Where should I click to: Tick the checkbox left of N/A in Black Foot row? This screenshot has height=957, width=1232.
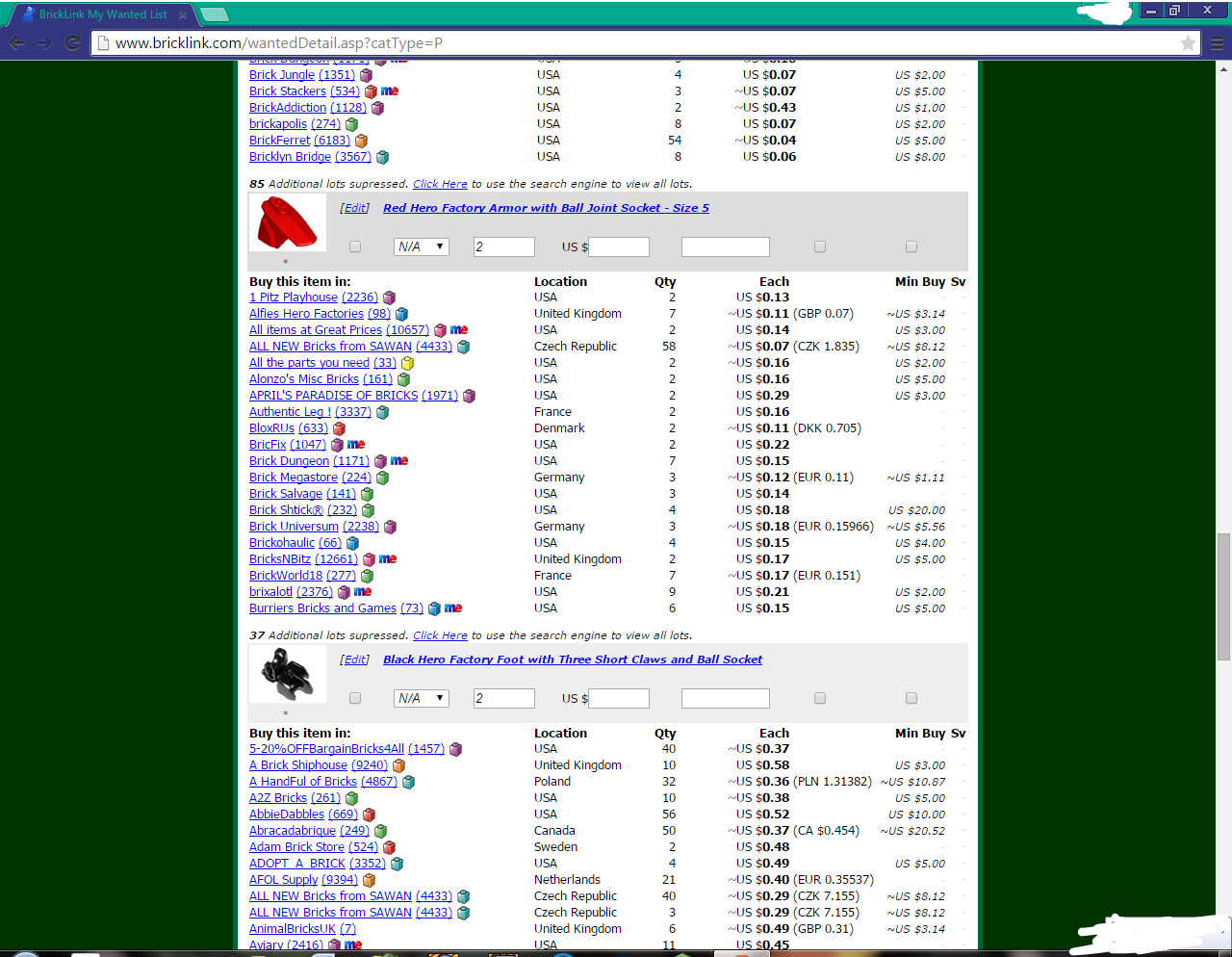[x=355, y=699]
